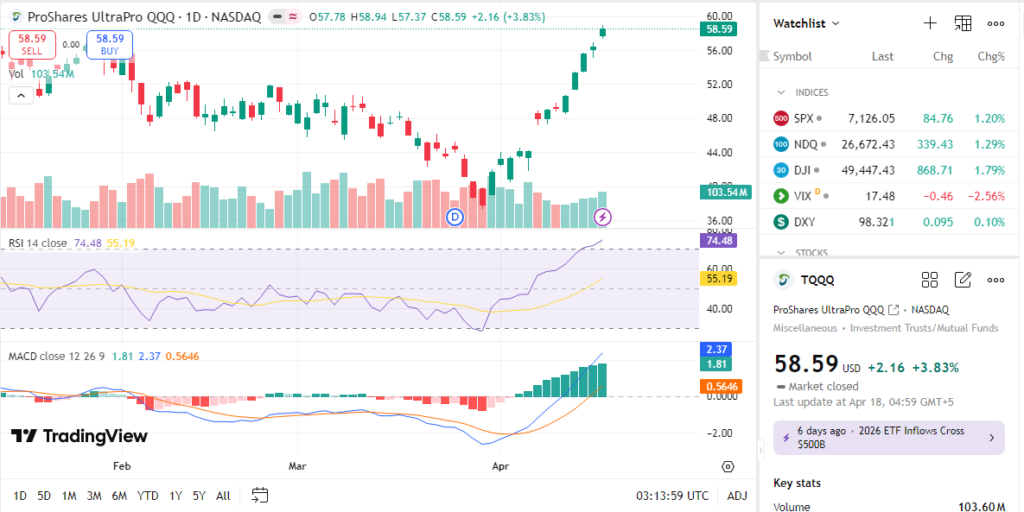Screen dimensions: 1024x512
Task: Open the watchlist three-dot options menu
Action: coord(996,23)
